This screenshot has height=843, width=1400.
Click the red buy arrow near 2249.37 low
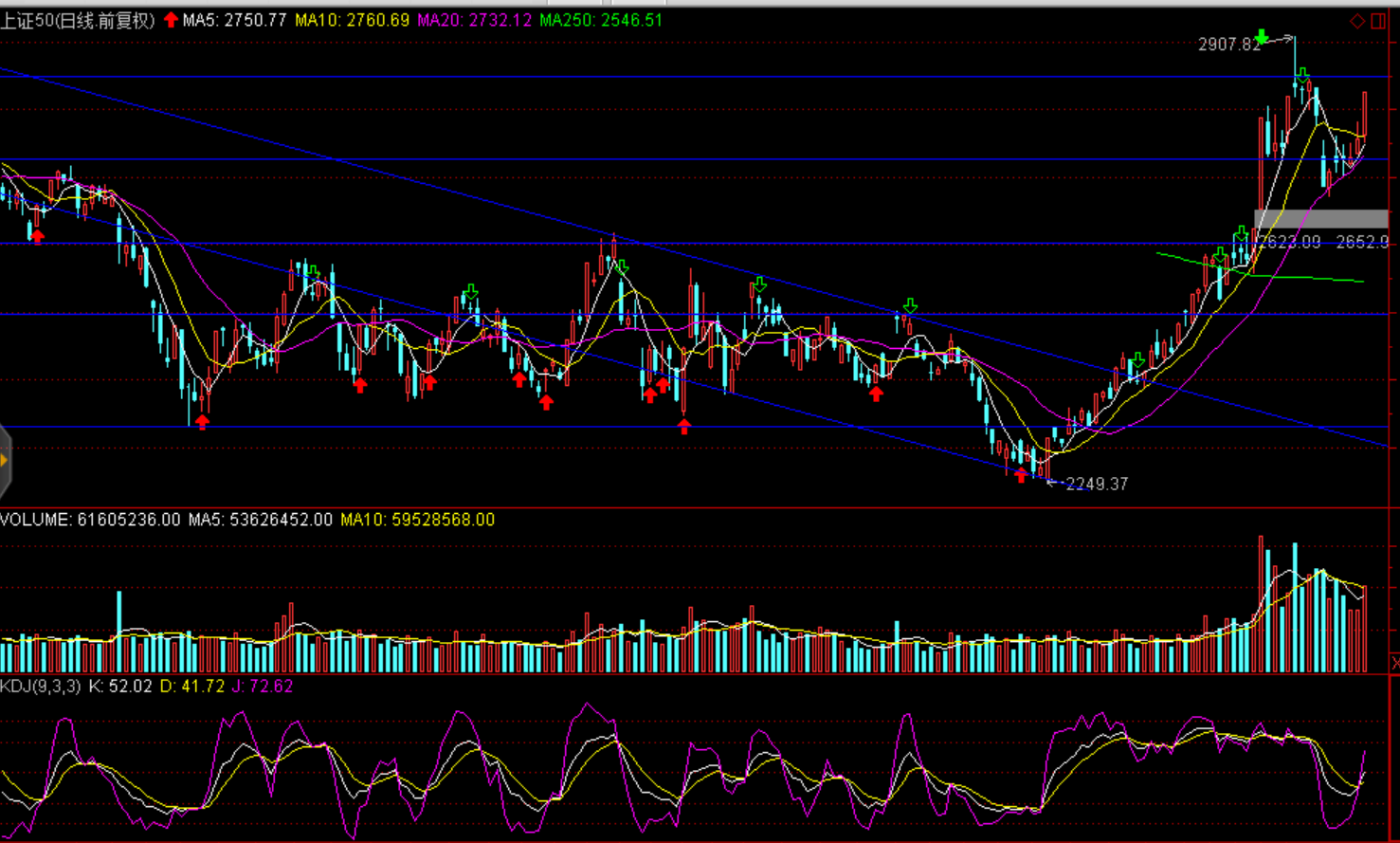coord(1020,475)
